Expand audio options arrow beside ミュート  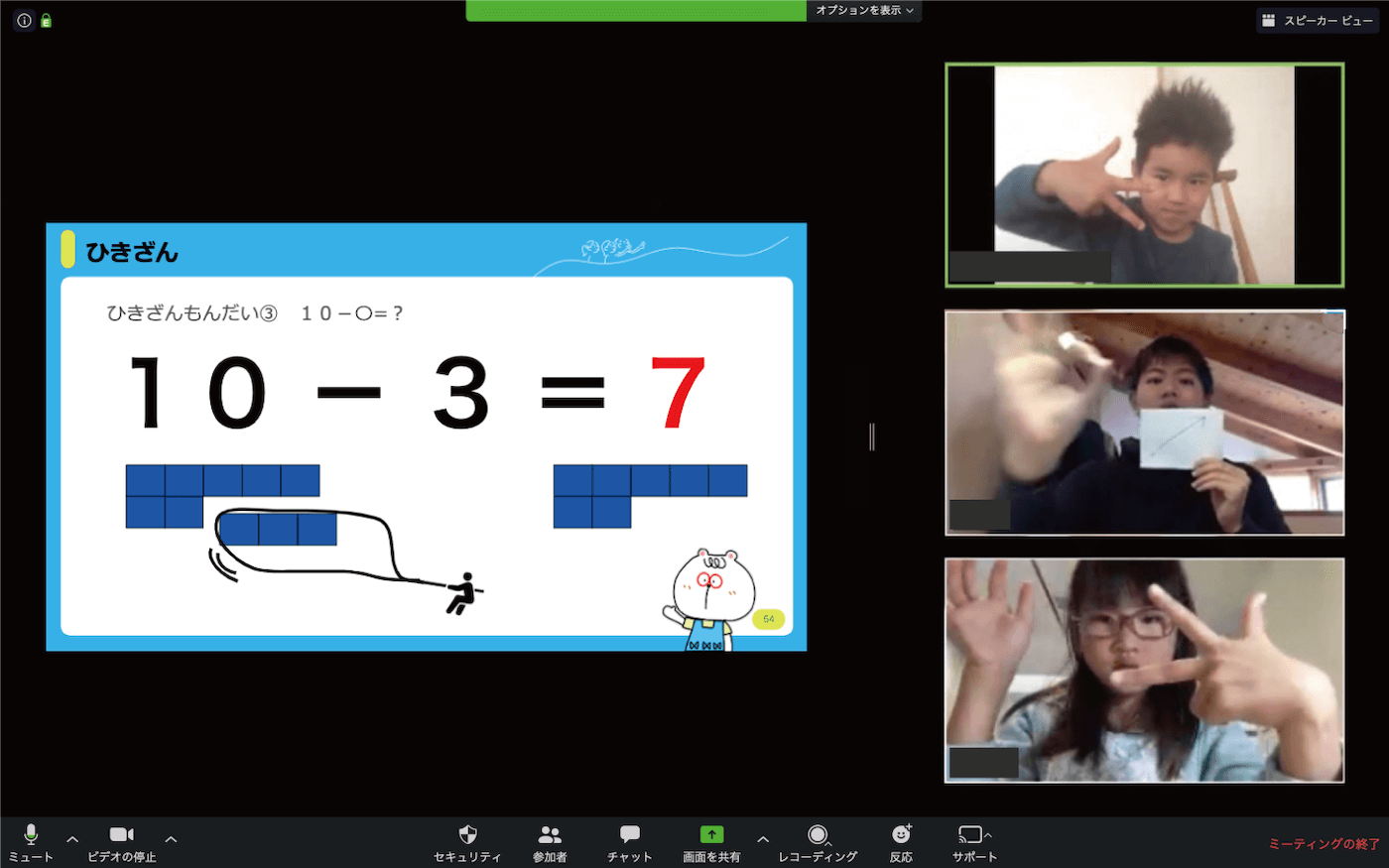pos(72,839)
